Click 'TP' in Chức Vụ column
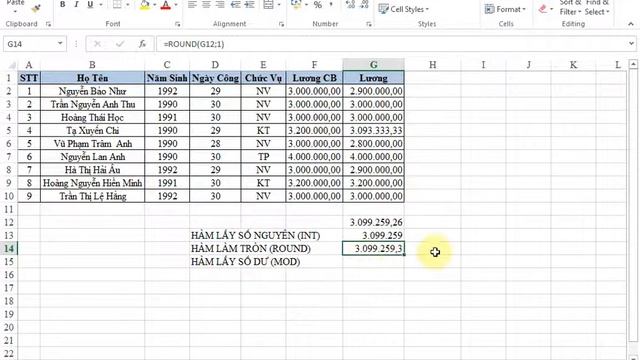Screen dimensions: 640x360 coord(263,157)
